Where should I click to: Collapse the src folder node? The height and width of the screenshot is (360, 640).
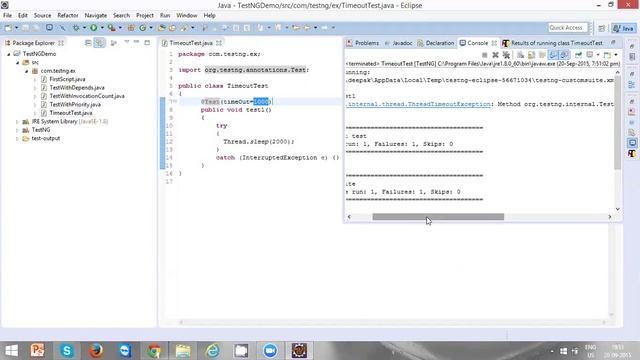(18, 62)
